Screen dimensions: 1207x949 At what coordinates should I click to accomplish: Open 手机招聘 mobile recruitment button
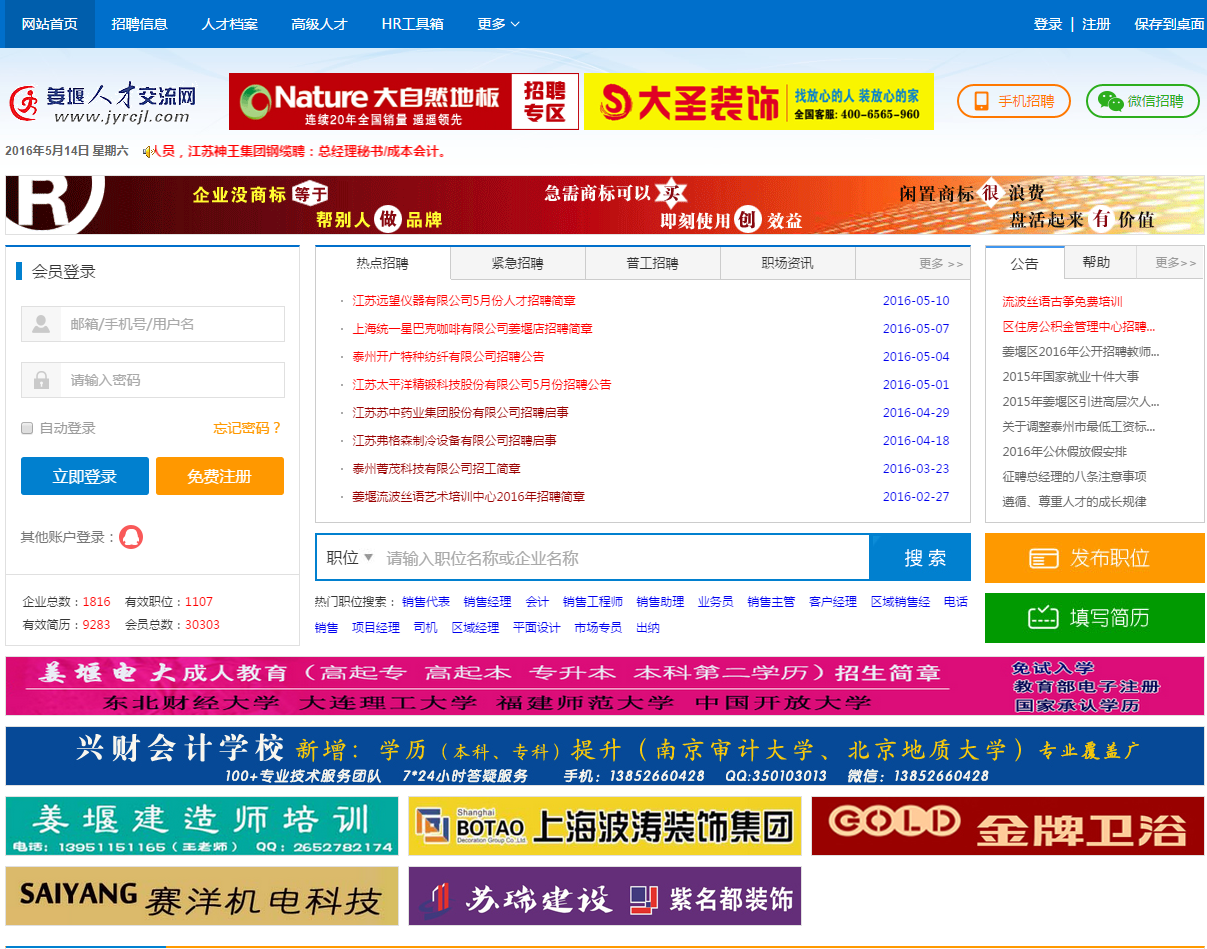(1014, 101)
